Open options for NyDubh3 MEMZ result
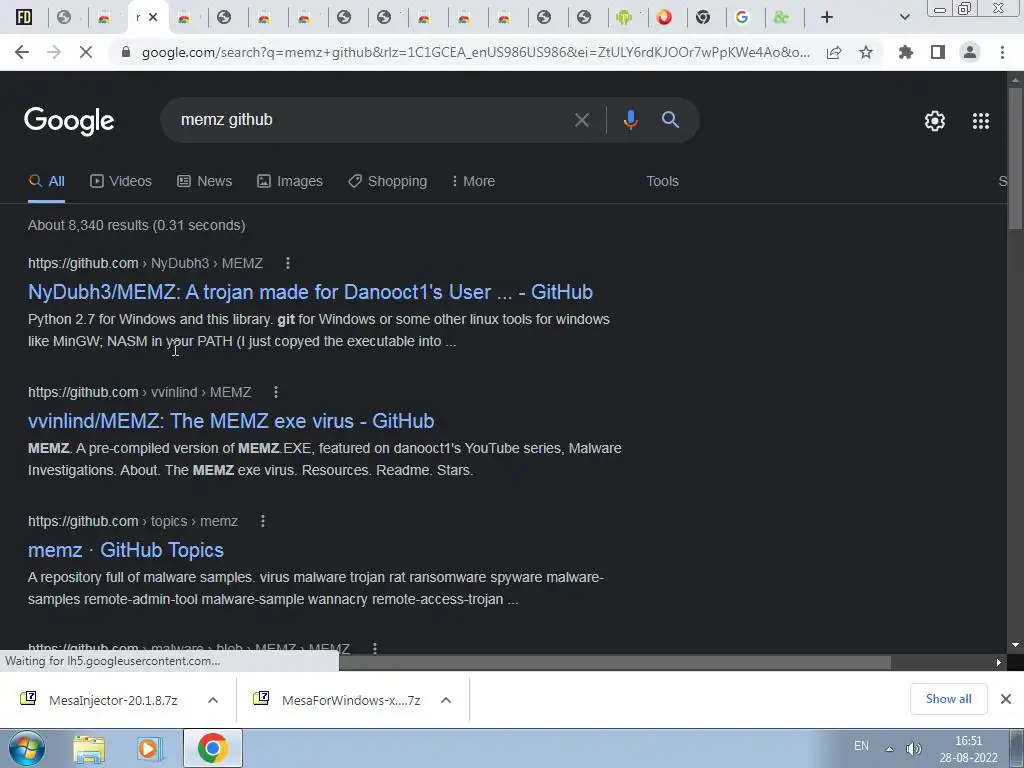1024x768 pixels. (x=287, y=263)
